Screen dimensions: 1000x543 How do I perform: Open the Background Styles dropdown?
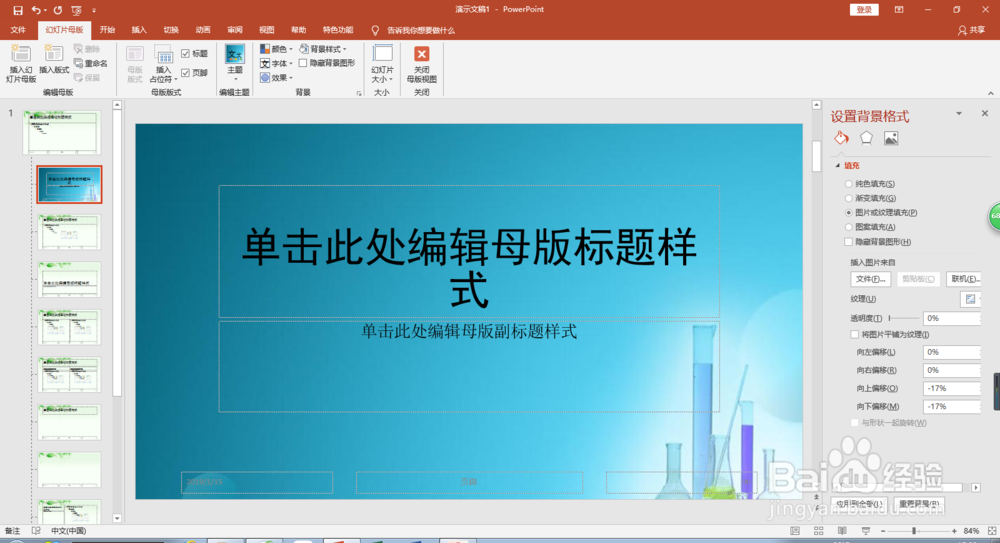[x=323, y=49]
